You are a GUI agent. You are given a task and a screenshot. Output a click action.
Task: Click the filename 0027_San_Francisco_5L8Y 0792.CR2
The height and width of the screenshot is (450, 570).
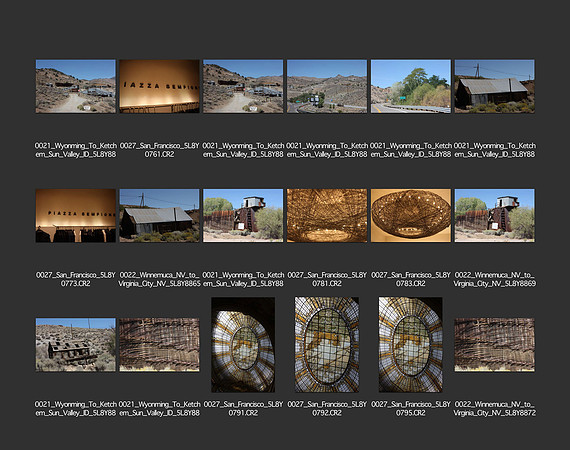coord(327,409)
